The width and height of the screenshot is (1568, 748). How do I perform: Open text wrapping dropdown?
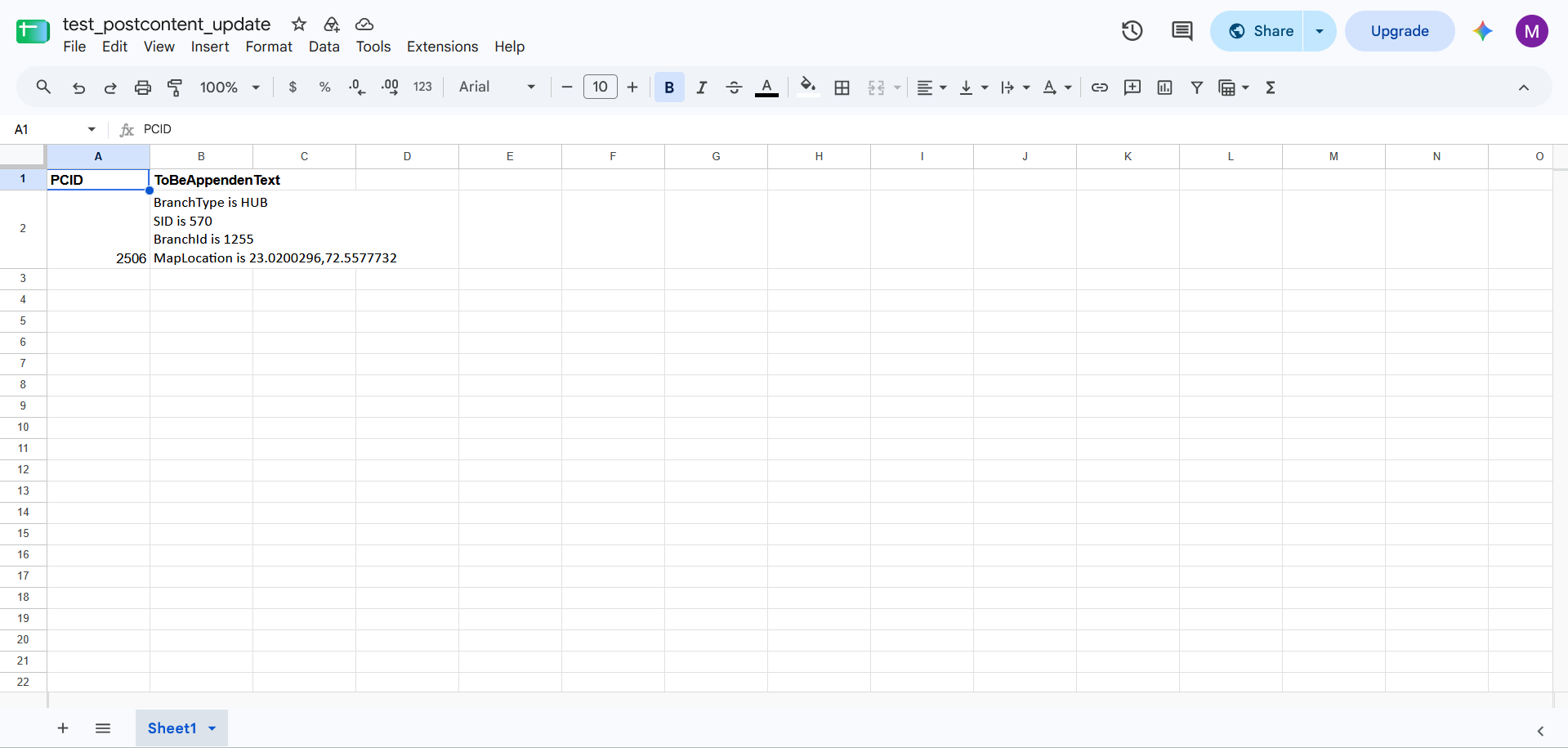[1015, 87]
